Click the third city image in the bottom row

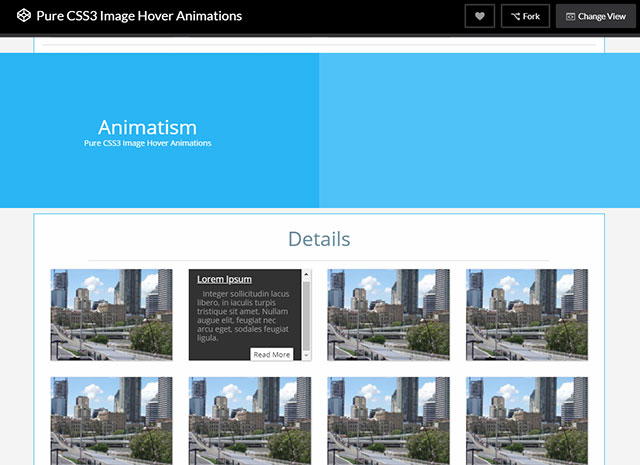click(x=388, y=420)
